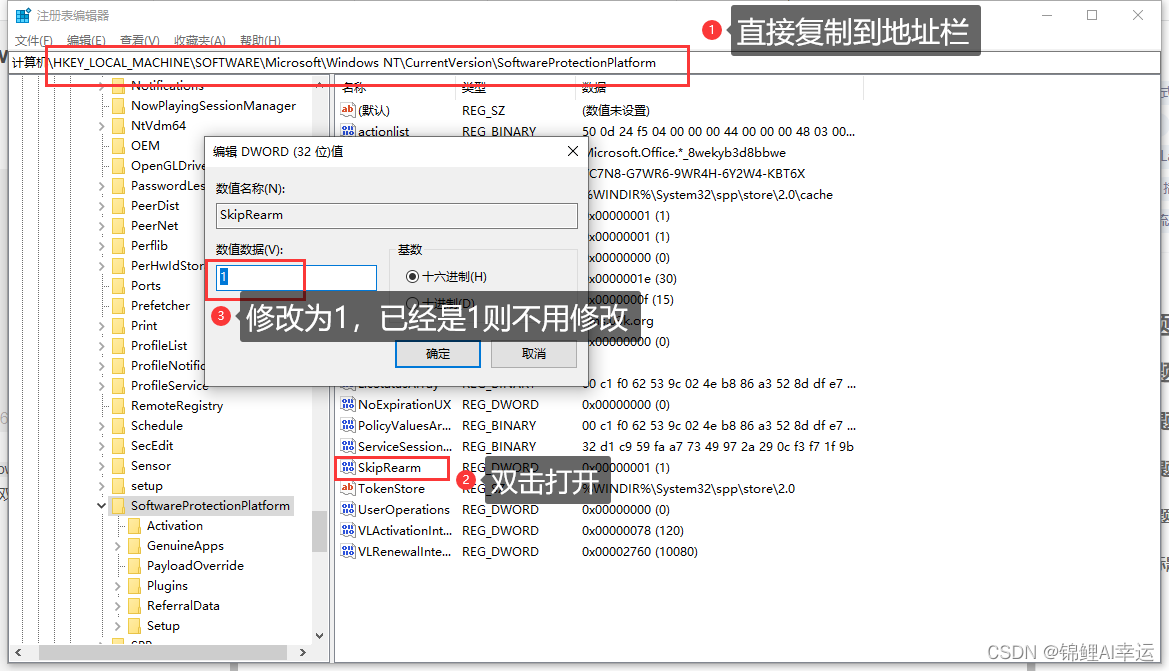The height and width of the screenshot is (671, 1169).
Task: Click the UserOperations DWORD icon
Action: coord(347,509)
